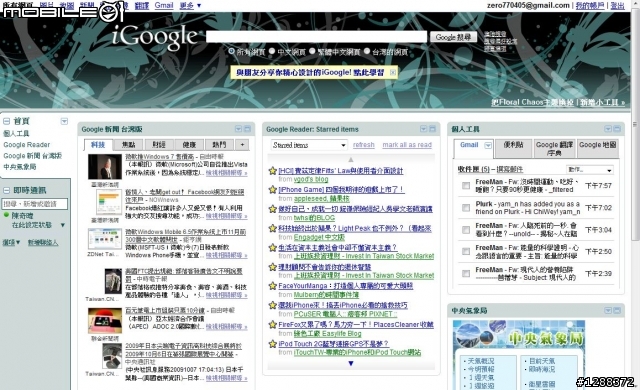The height and width of the screenshot is (390, 640).
Task: Collapse the 首頁 section minus icon
Action: pos(7,121)
